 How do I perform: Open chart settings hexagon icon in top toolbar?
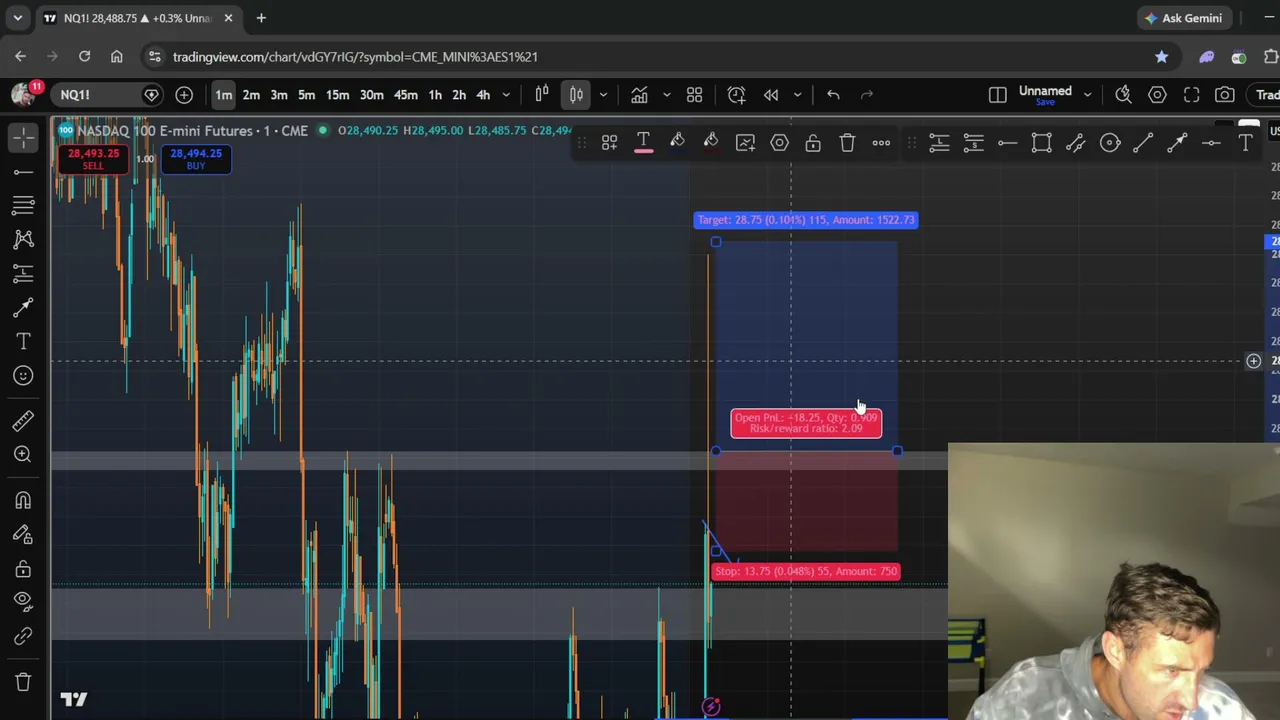click(1157, 95)
